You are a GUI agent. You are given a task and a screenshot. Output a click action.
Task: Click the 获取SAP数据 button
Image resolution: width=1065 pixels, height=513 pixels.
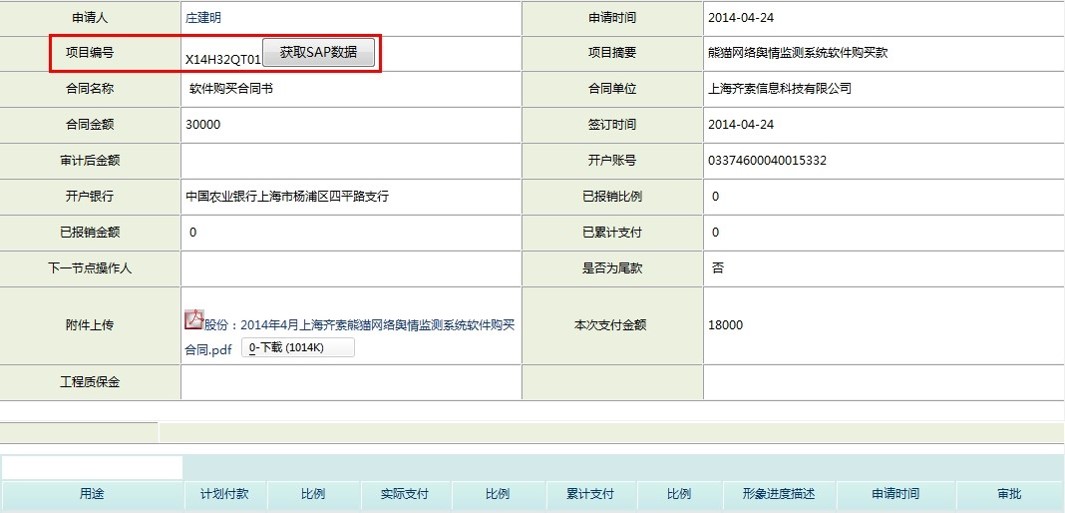tap(318, 53)
